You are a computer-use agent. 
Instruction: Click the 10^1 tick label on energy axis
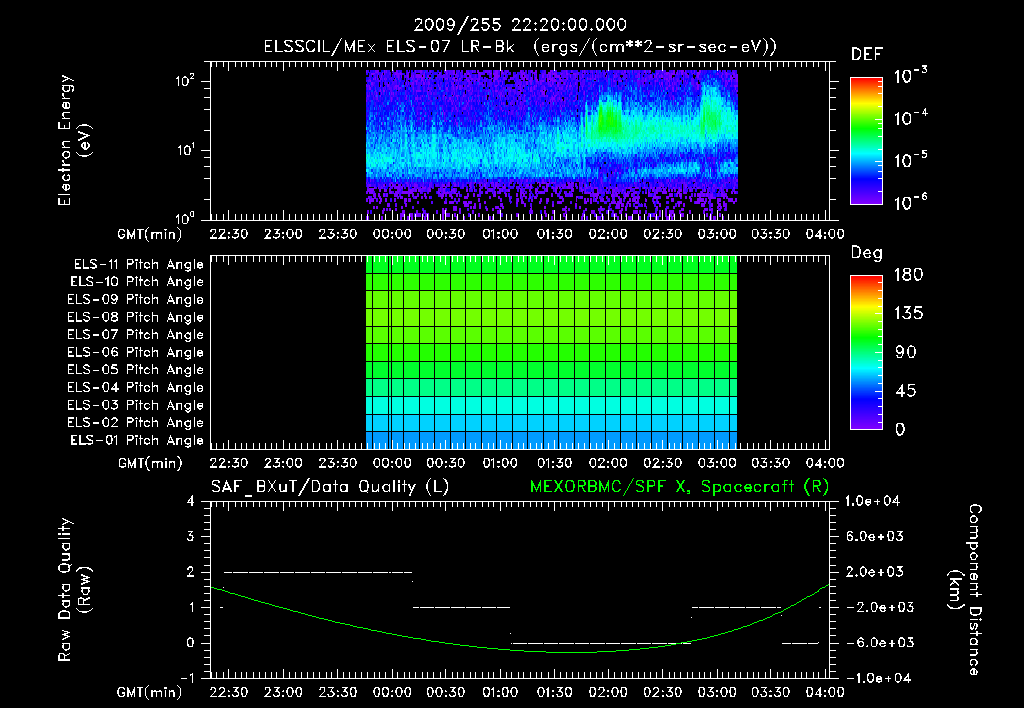click(185, 150)
